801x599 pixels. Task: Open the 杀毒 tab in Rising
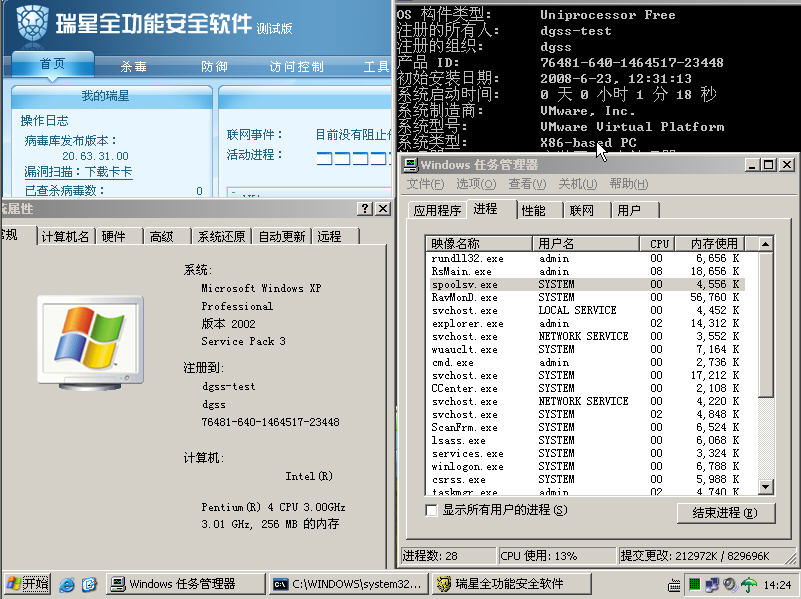click(x=134, y=67)
